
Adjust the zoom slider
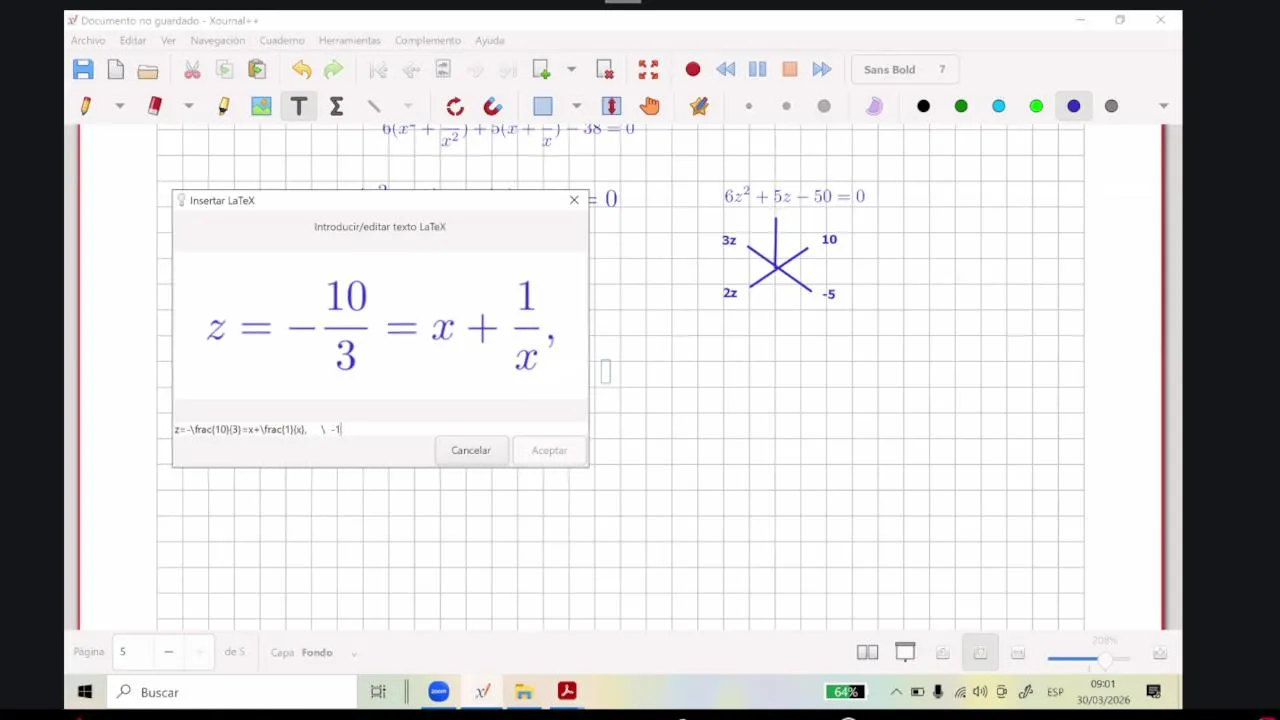click(1088, 658)
